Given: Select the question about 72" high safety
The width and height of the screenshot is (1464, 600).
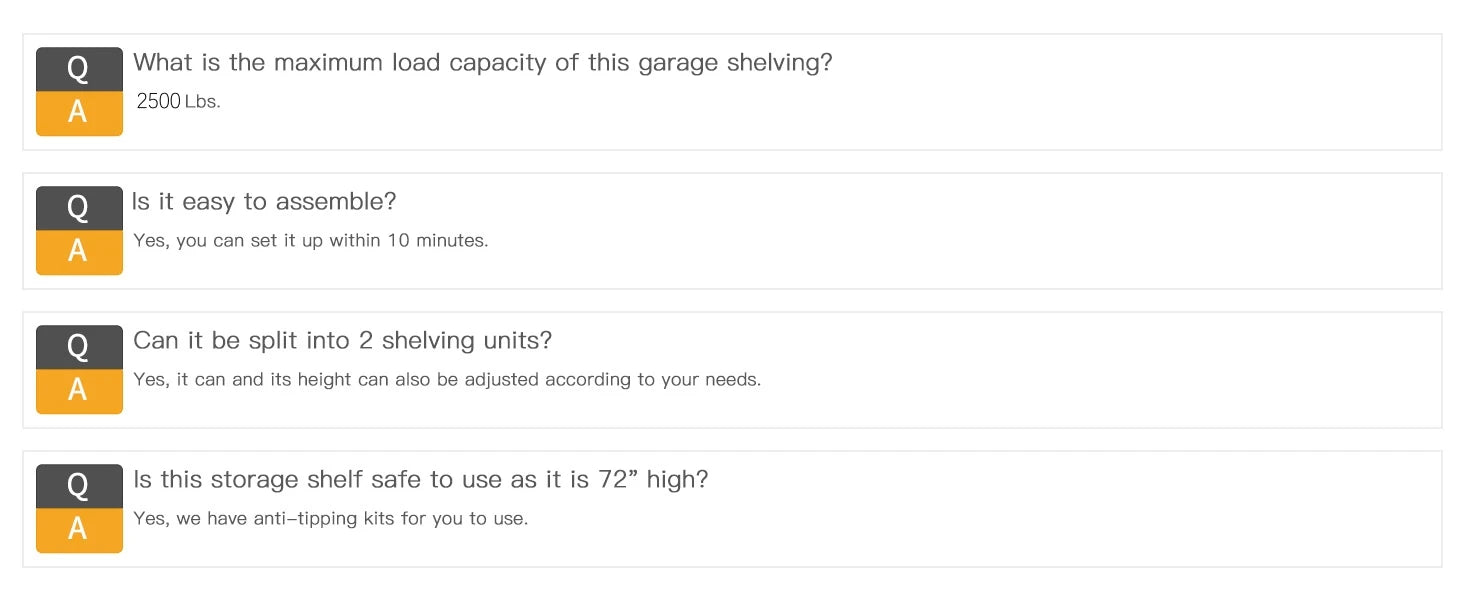Looking at the screenshot, I should [420, 480].
